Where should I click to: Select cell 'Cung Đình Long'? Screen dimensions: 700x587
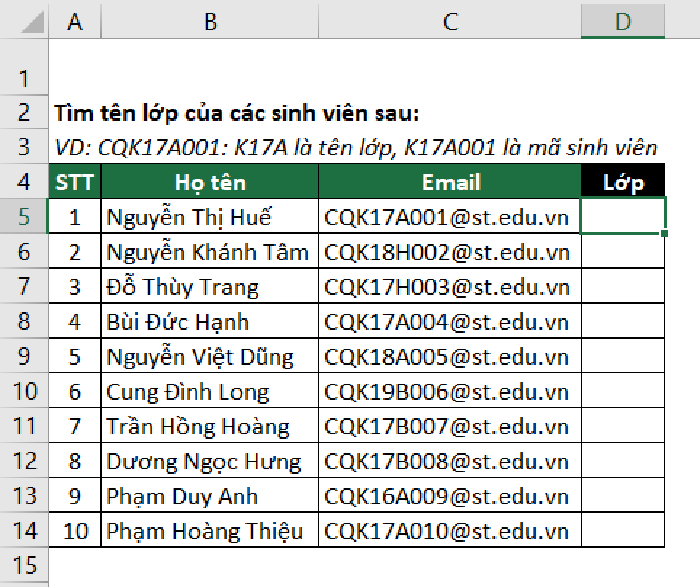210,391
